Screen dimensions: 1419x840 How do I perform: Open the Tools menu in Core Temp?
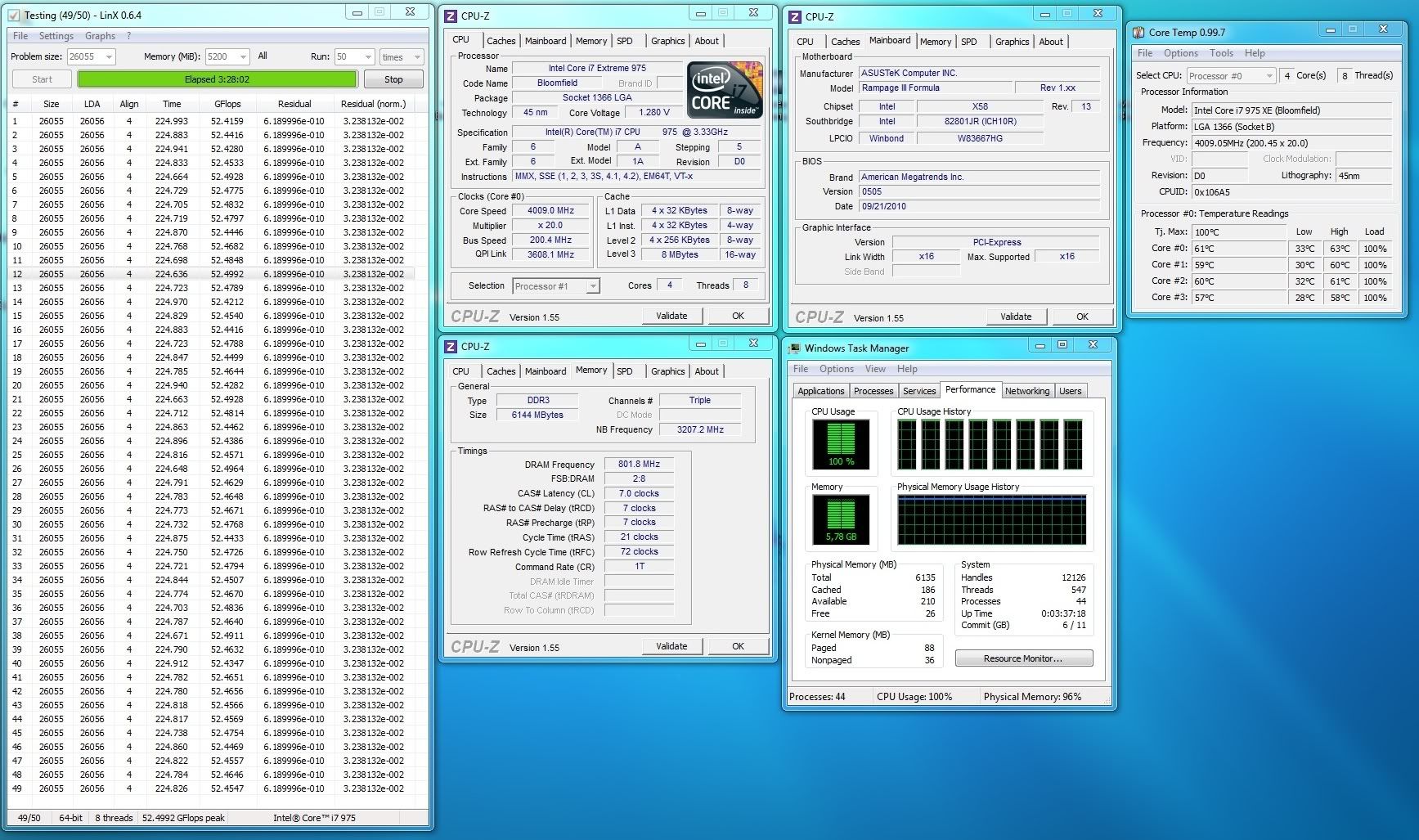[1221, 53]
